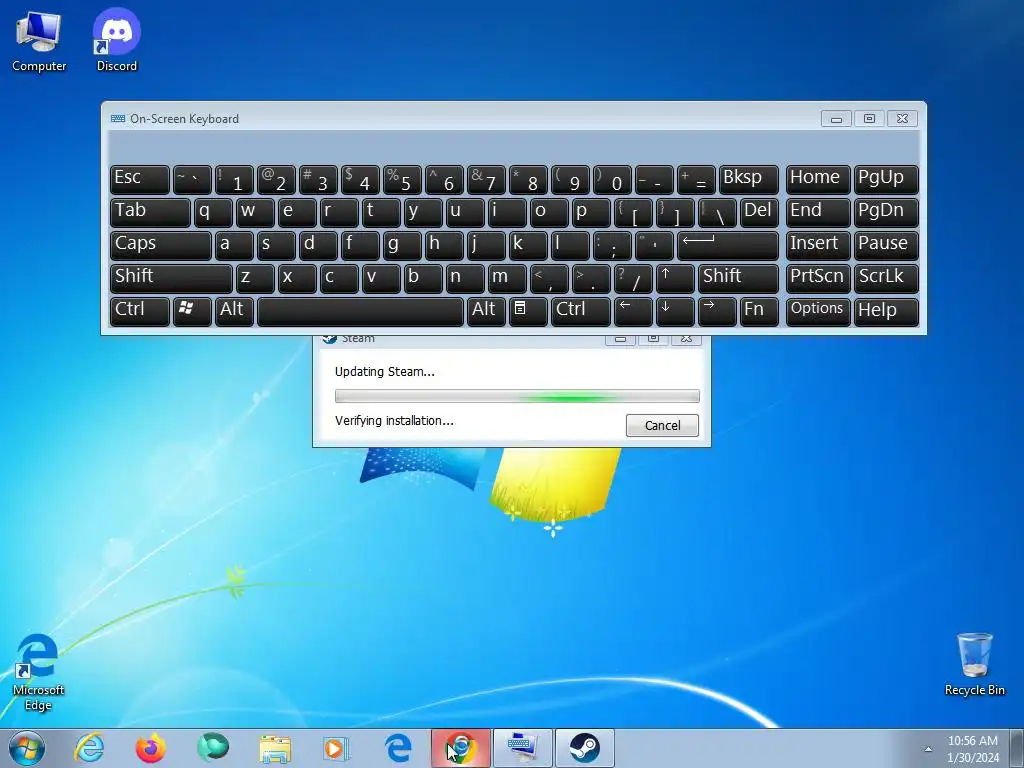Launch Firefox from the taskbar
This screenshot has height=768, width=1024.
150,748
